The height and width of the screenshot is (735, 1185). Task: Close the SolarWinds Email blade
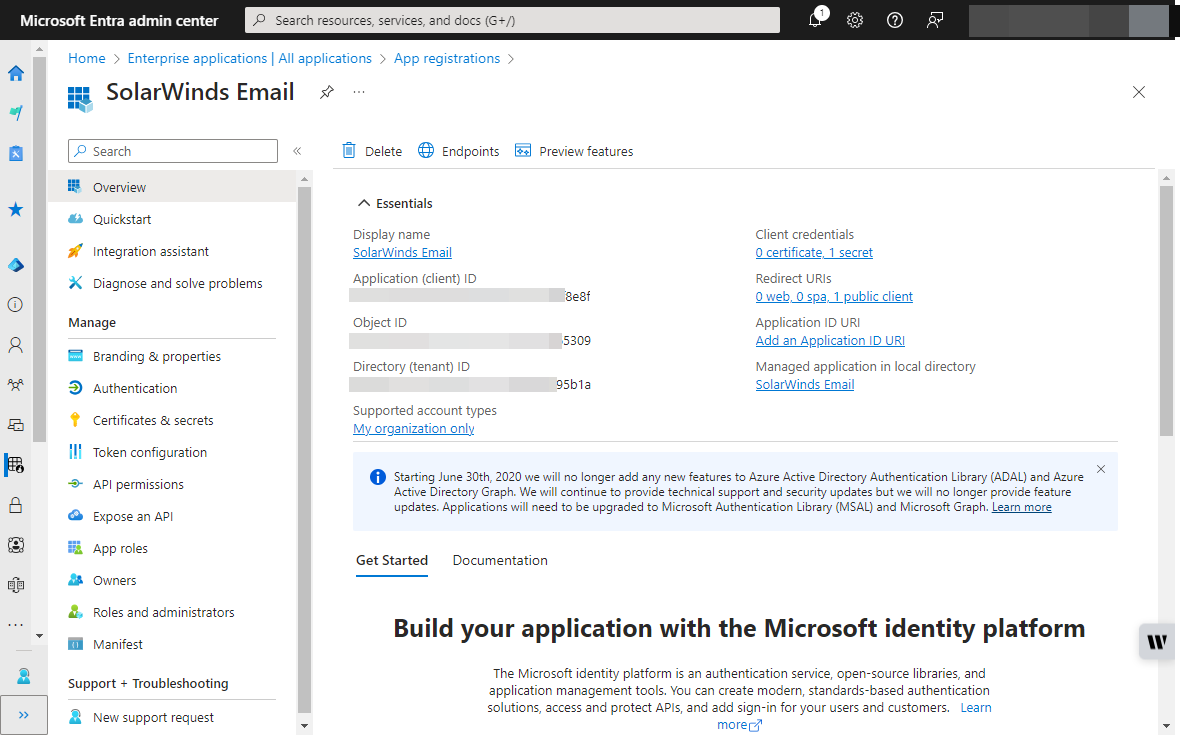tap(1139, 92)
